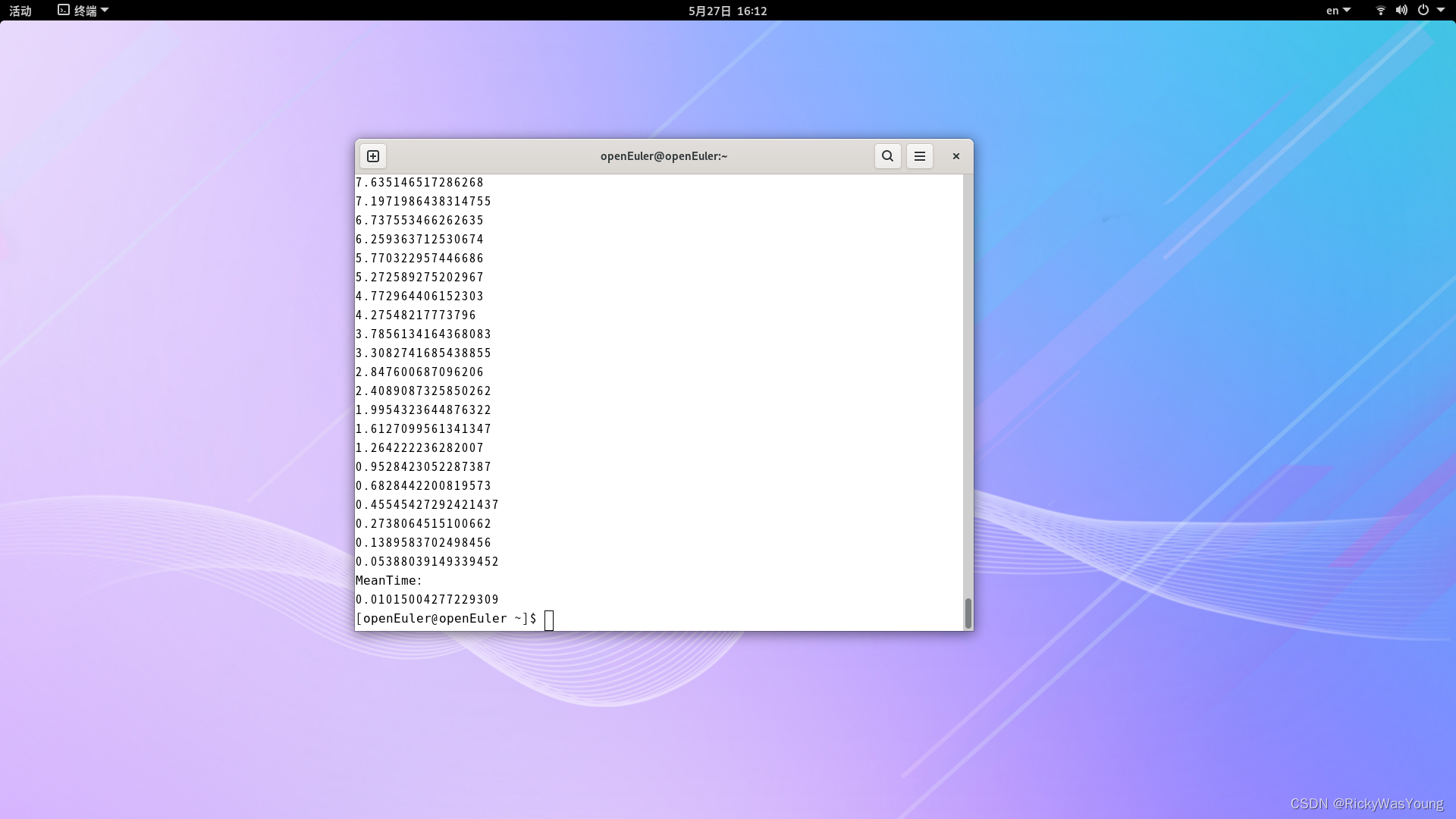Click the line 7.635146517286268
Viewport: 1456px width, 819px height.
point(419,182)
